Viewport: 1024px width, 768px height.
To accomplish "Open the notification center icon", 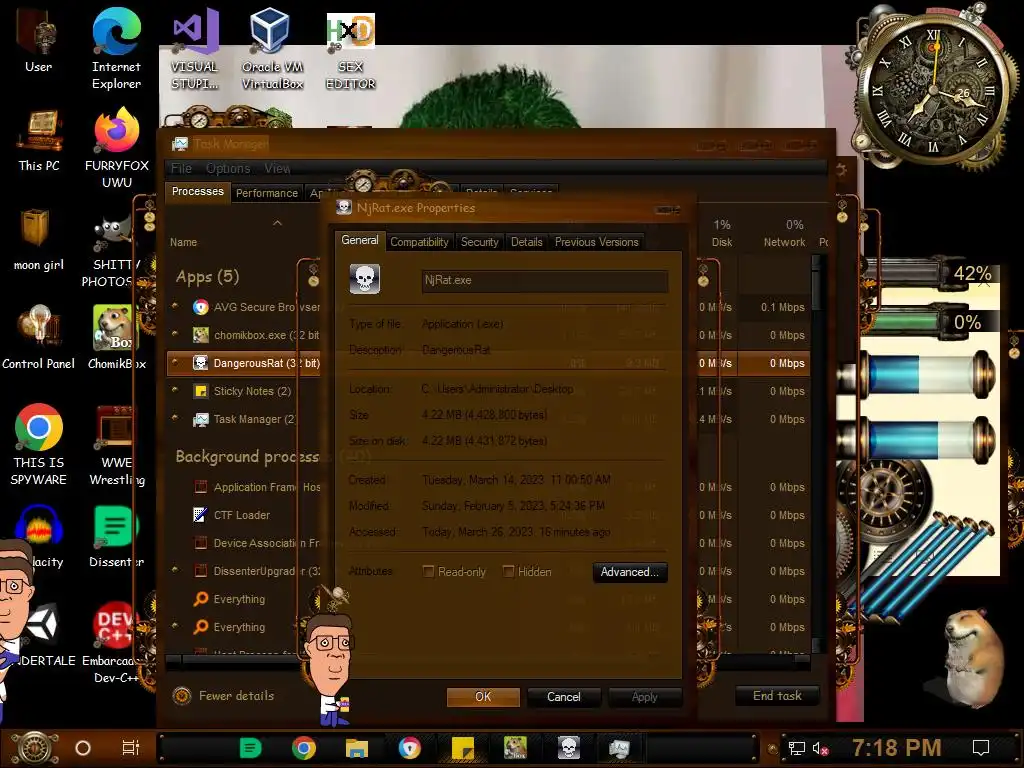I will (981, 748).
